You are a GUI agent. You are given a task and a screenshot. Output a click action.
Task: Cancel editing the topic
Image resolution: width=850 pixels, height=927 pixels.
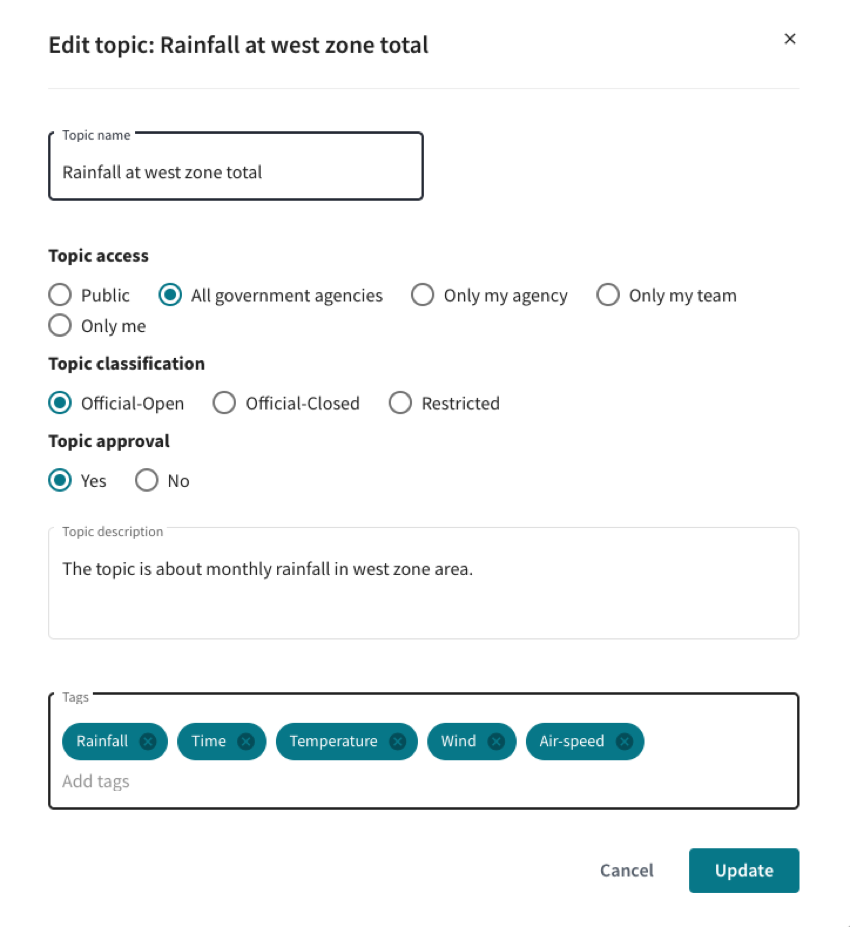(627, 870)
